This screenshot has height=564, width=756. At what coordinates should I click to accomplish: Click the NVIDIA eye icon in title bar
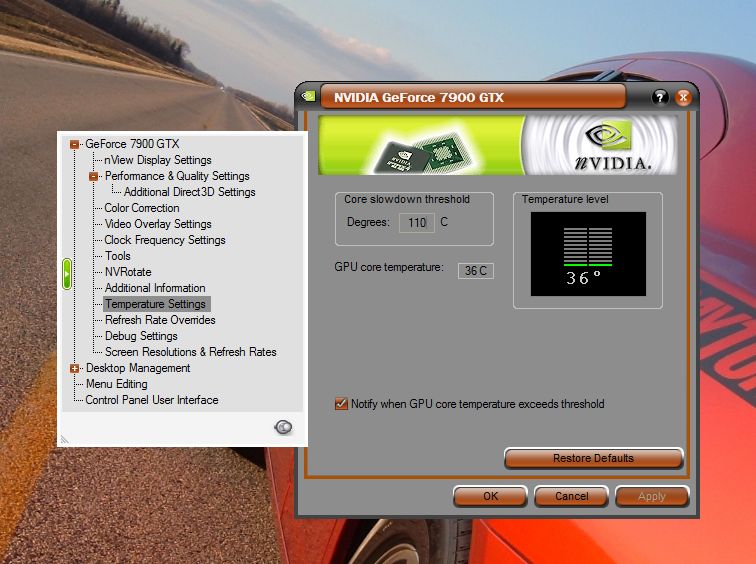coord(309,96)
